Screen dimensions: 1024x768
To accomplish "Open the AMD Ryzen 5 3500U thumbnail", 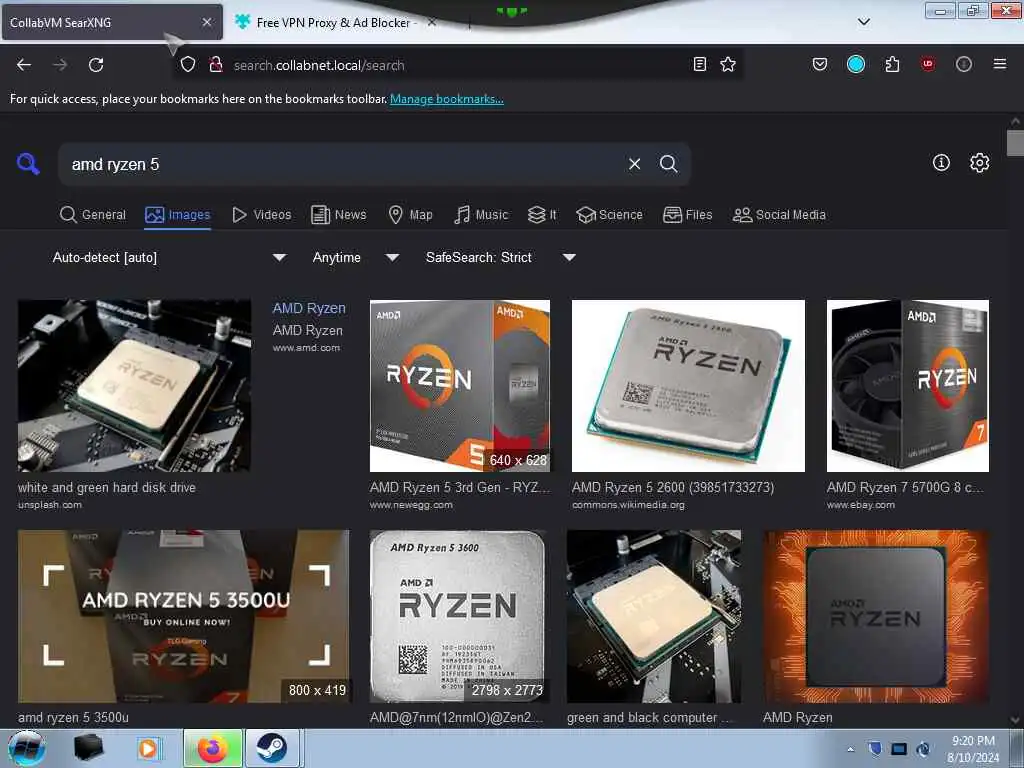I will [x=184, y=616].
